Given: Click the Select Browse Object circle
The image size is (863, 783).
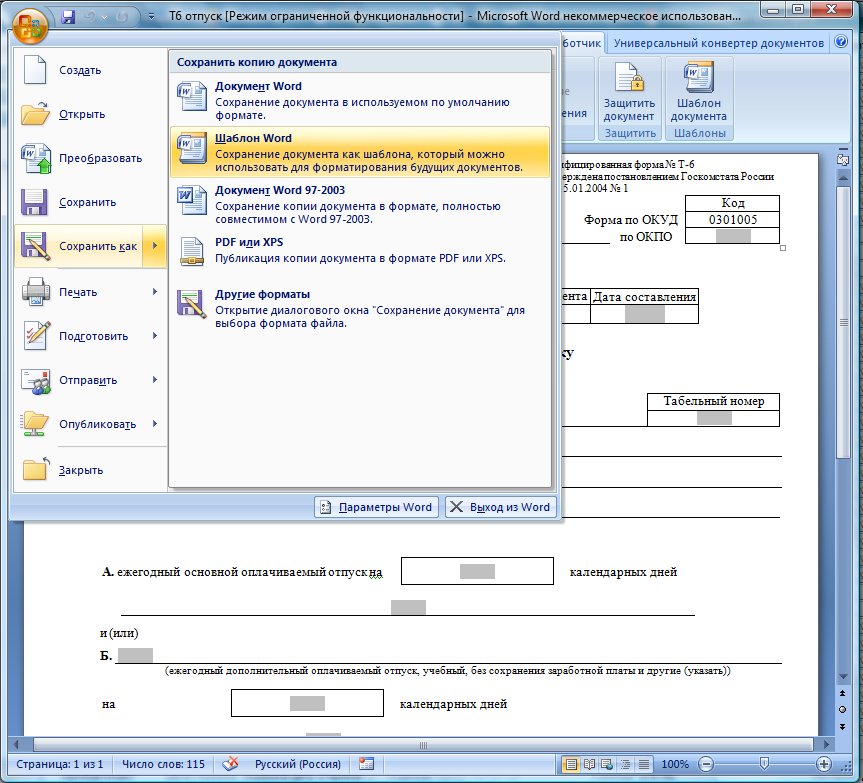Looking at the screenshot, I should (843, 710).
